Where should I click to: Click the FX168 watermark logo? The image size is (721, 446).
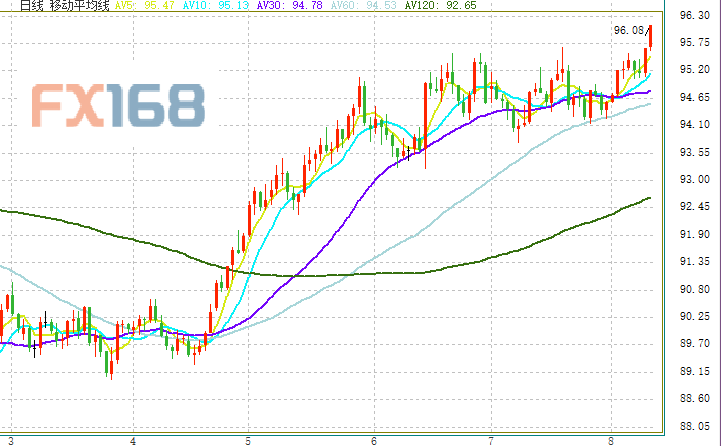click(x=118, y=105)
